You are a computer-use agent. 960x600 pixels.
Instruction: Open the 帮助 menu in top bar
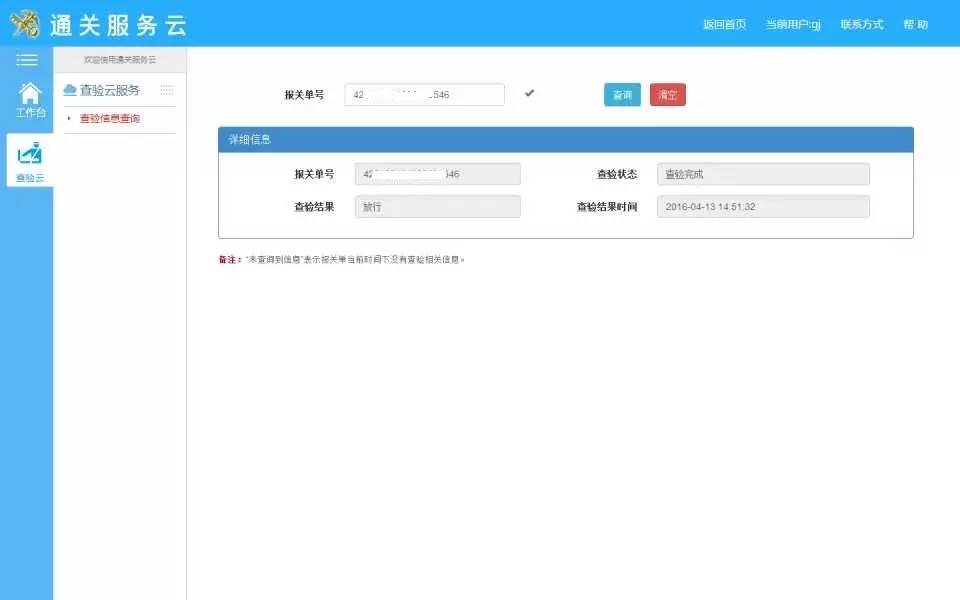point(915,23)
